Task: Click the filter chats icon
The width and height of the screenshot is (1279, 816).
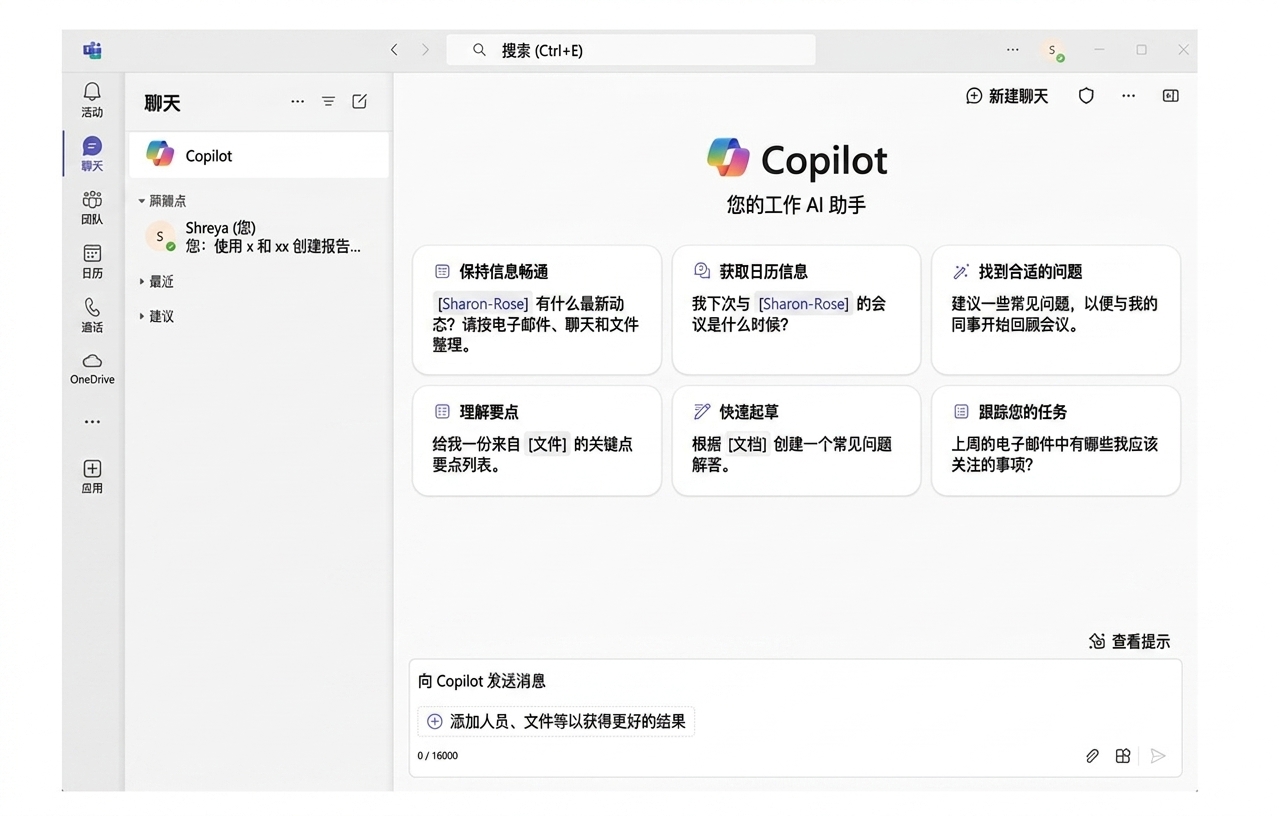Action: click(328, 101)
